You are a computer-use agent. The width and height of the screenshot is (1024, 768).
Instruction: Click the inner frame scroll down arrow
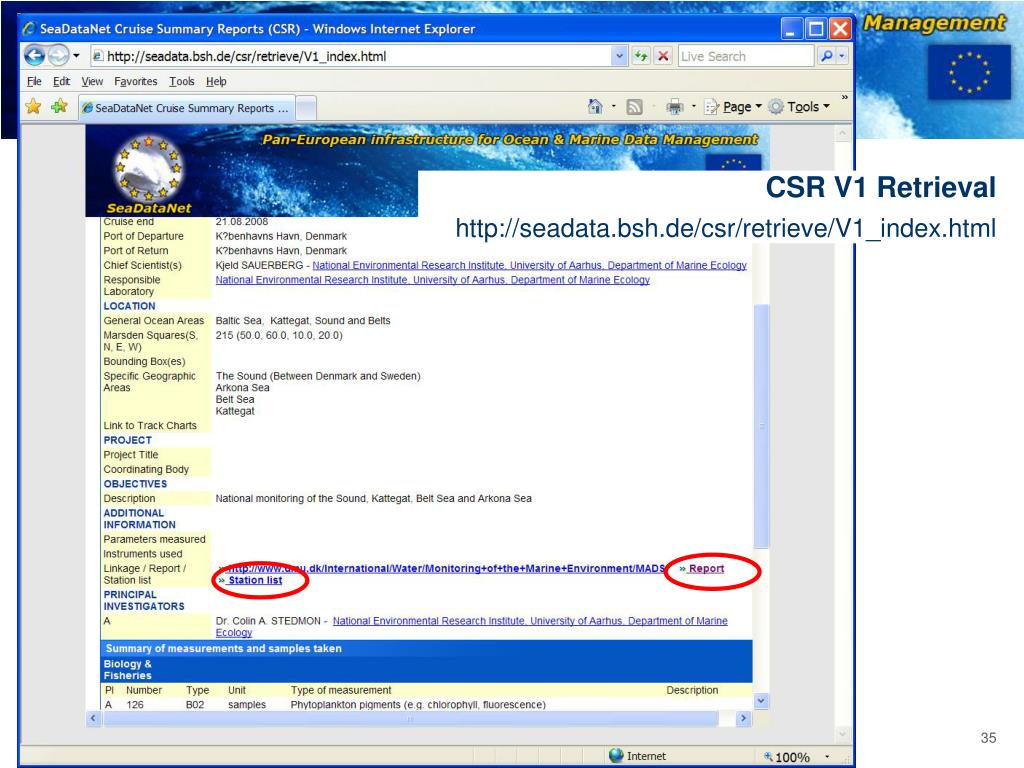tap(761, 701)
